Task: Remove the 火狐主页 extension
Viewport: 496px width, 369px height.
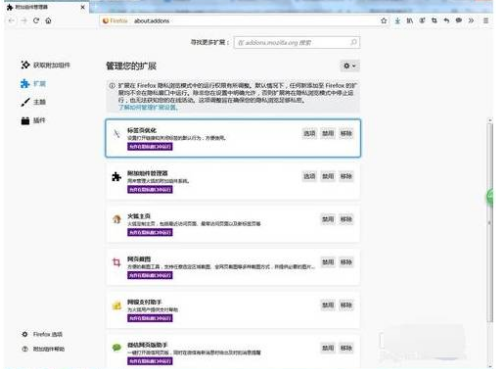Action: 346,219
